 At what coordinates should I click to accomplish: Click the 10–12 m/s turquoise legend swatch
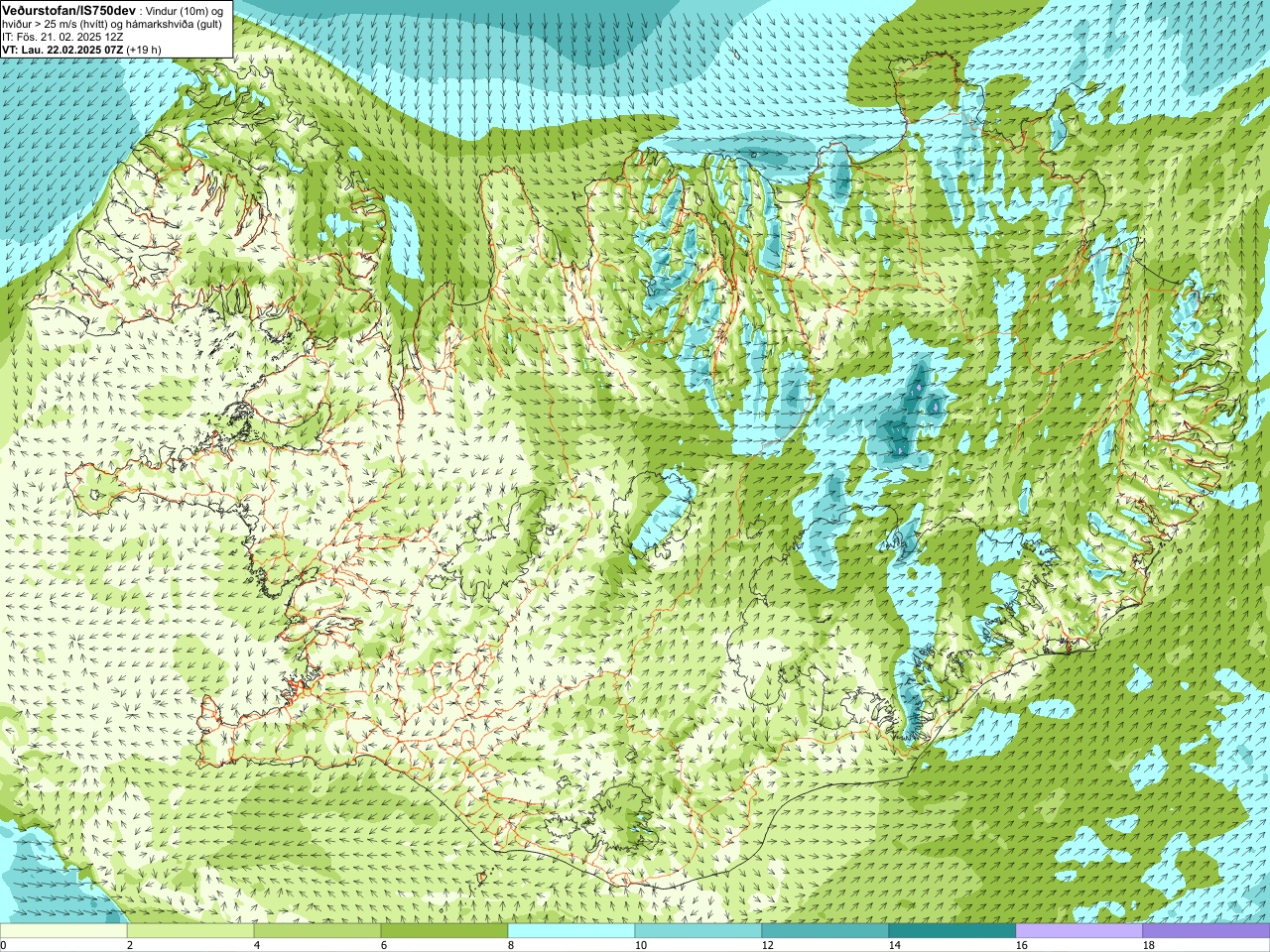698,931
